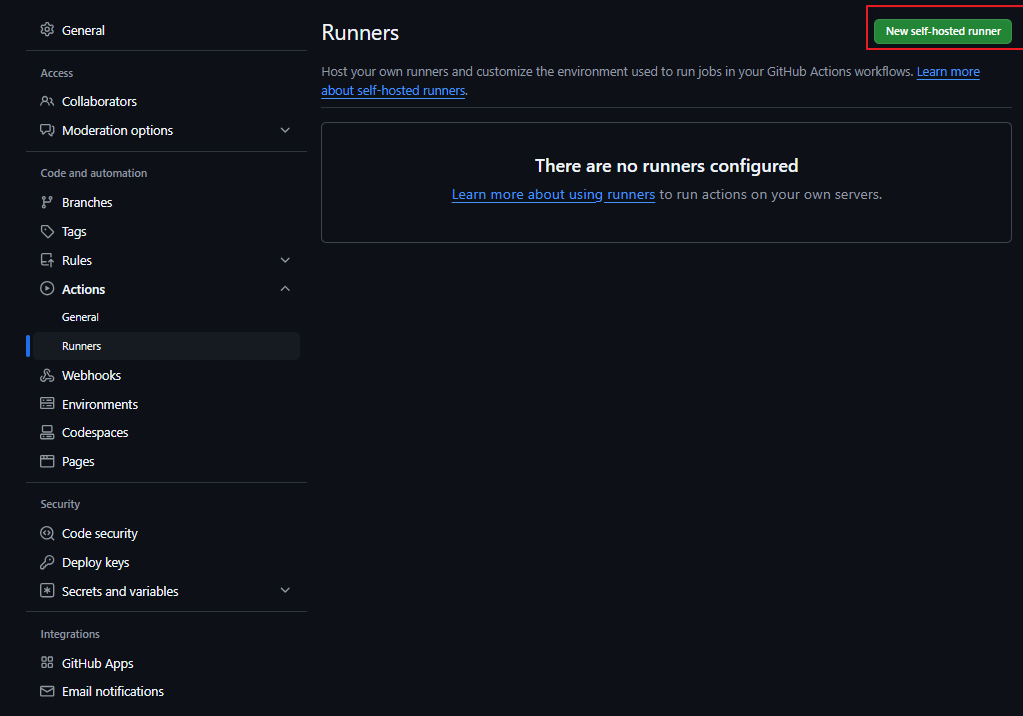Go to Deploy keys label
Screen dimensions: 1023x716
pos(95,563)
